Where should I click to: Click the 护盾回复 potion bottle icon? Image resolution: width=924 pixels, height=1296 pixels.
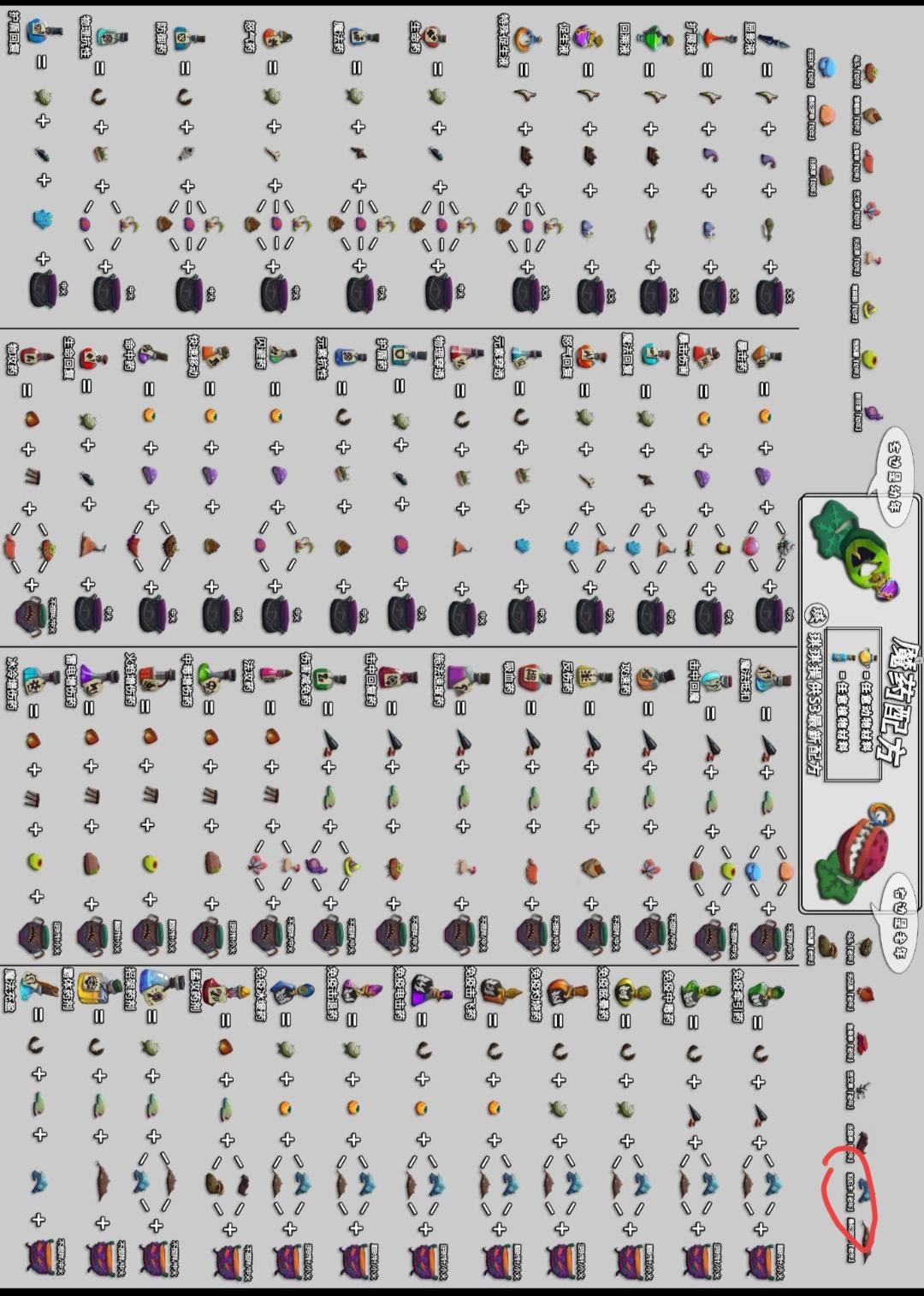(x=44, y=30)
